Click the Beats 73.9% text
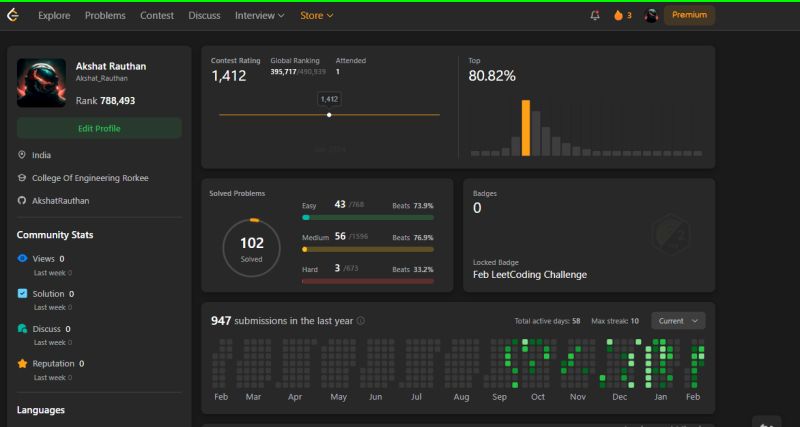This screenshot has height=427, width=800. point(413,206)
